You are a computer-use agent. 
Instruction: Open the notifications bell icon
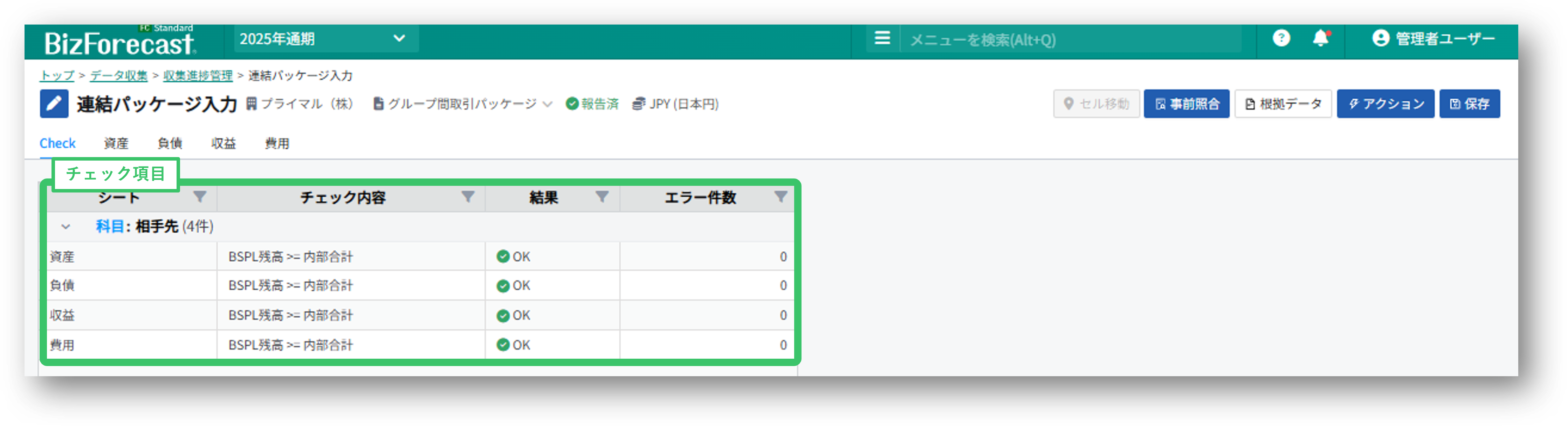(x=1320, y=39)
